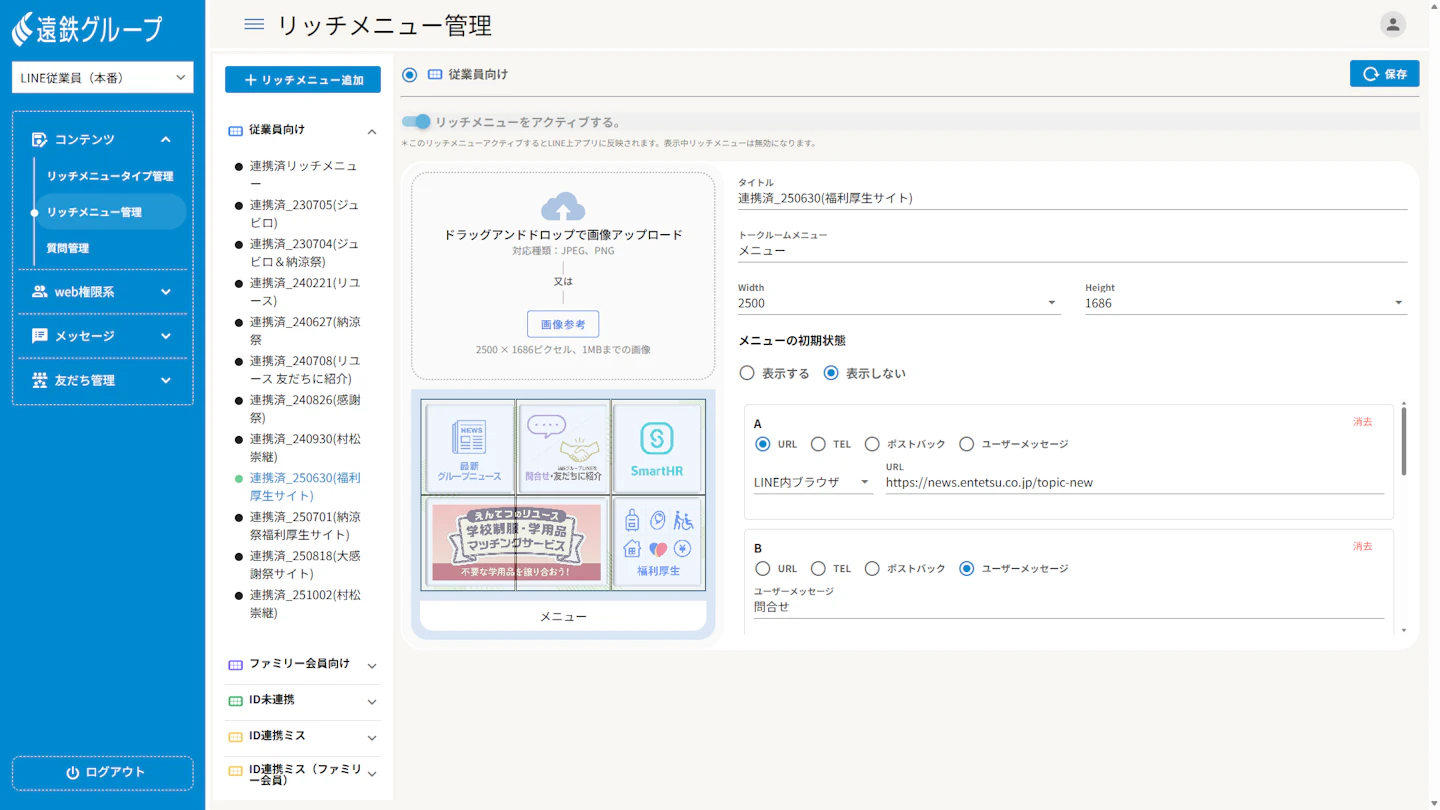The width and height of the screenshot is (1440, 810).
Task: Click the ID連携ミス group icon
Action: (236, 737)
